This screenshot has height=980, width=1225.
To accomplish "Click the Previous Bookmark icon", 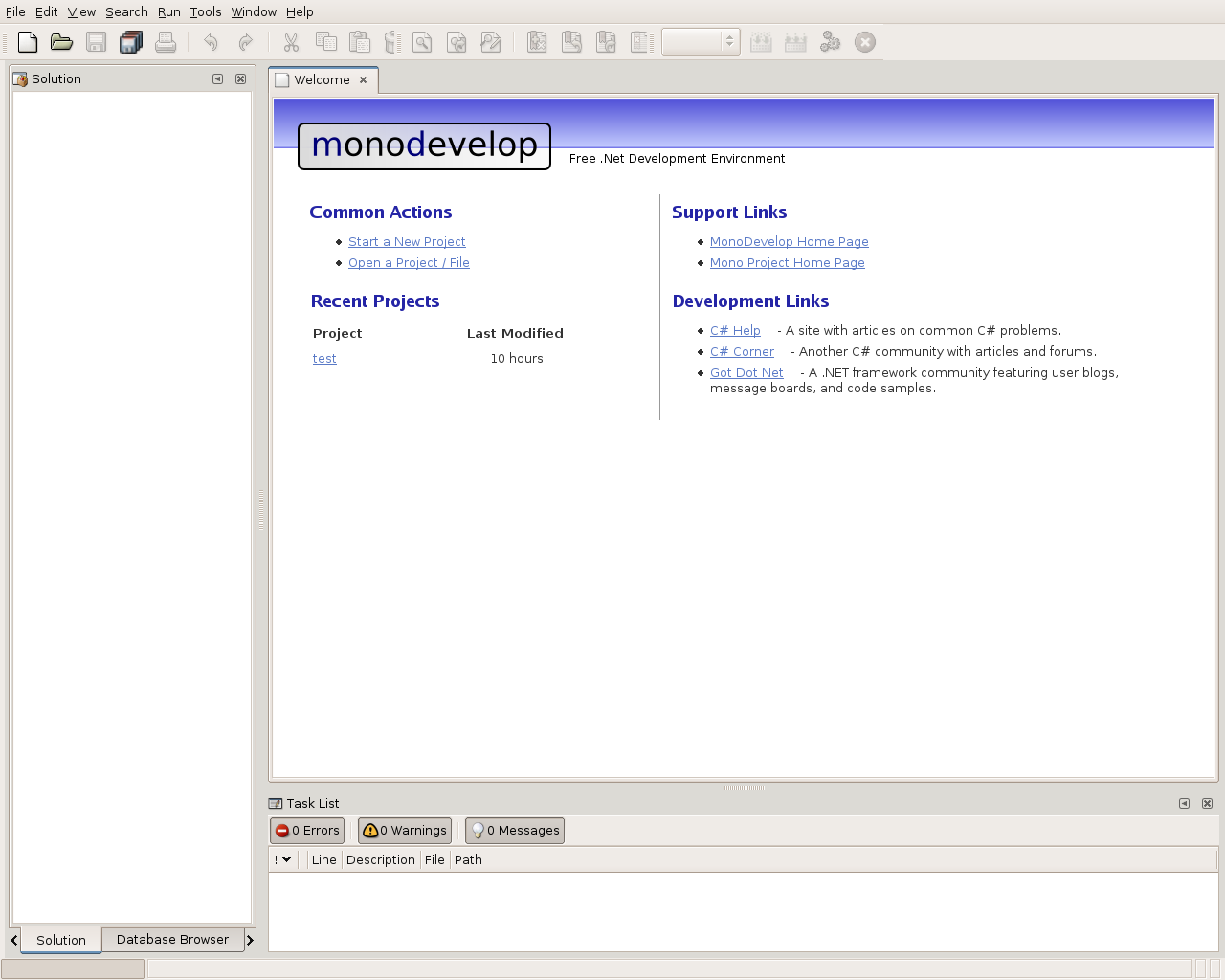I will point(571,42).
